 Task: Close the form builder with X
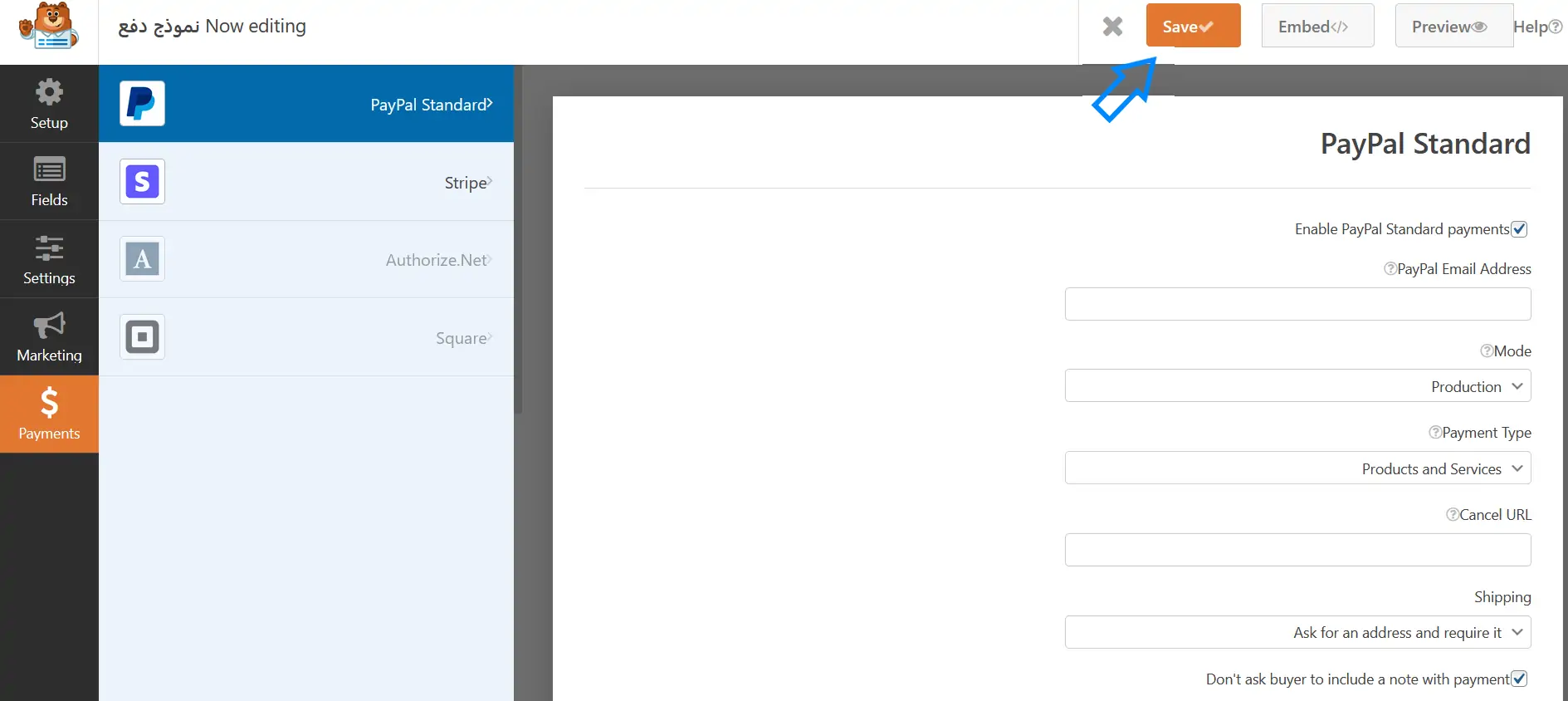1112,27
